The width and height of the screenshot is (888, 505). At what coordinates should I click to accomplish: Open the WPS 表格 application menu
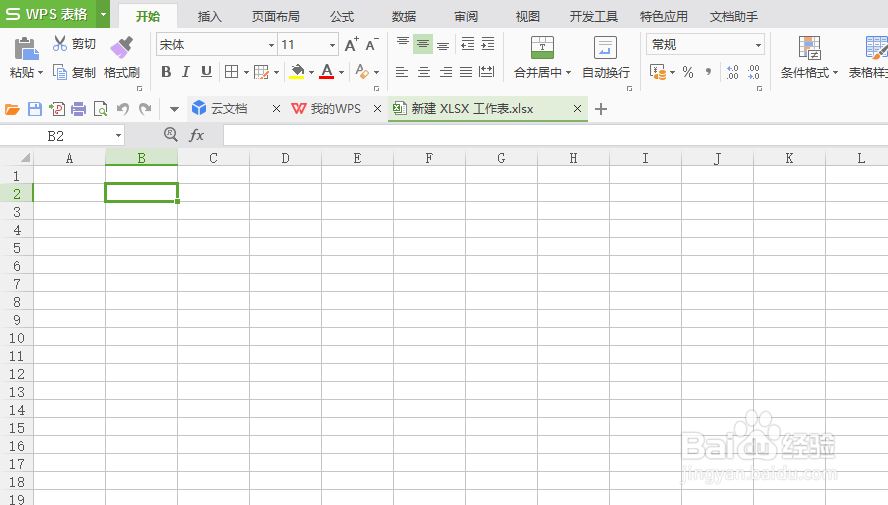pos(55,14)
